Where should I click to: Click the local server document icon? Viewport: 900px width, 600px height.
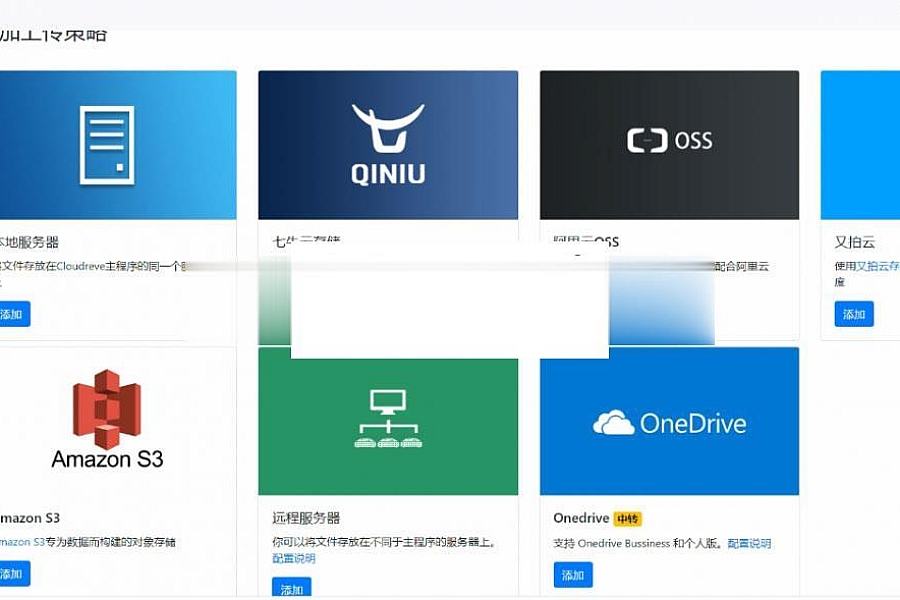(x=107, y=145)
